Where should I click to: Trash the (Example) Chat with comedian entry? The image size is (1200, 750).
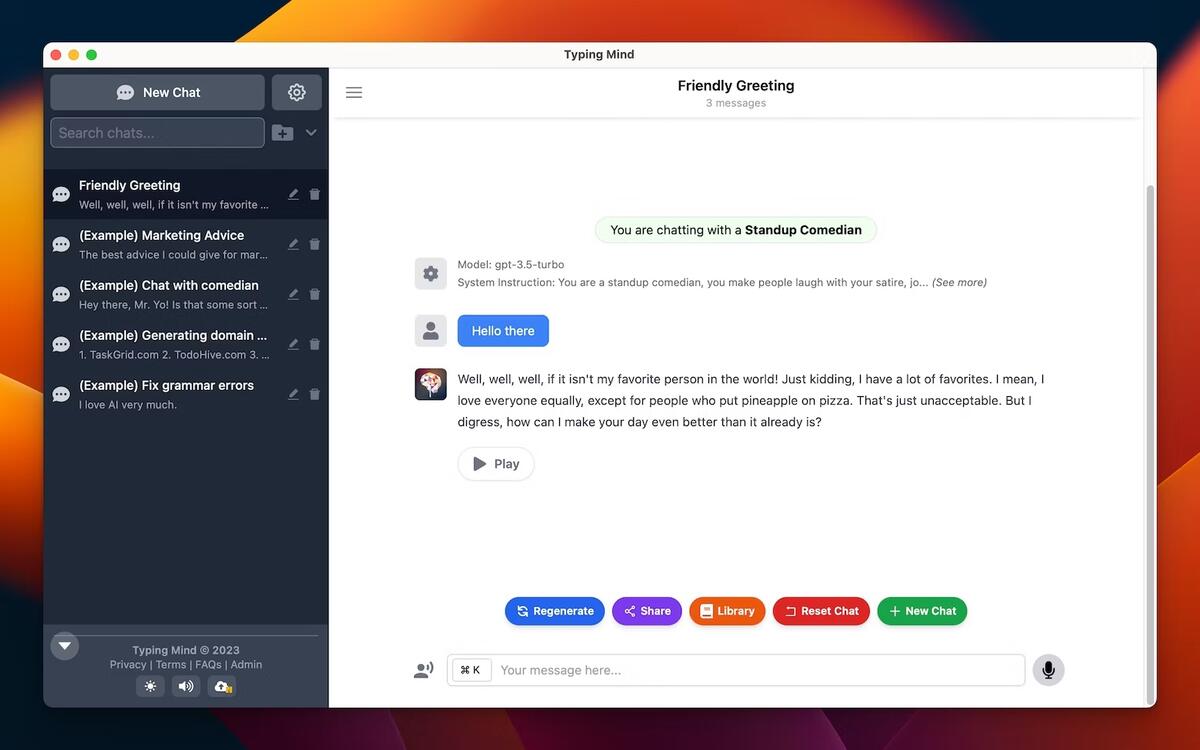coord(315,294)
